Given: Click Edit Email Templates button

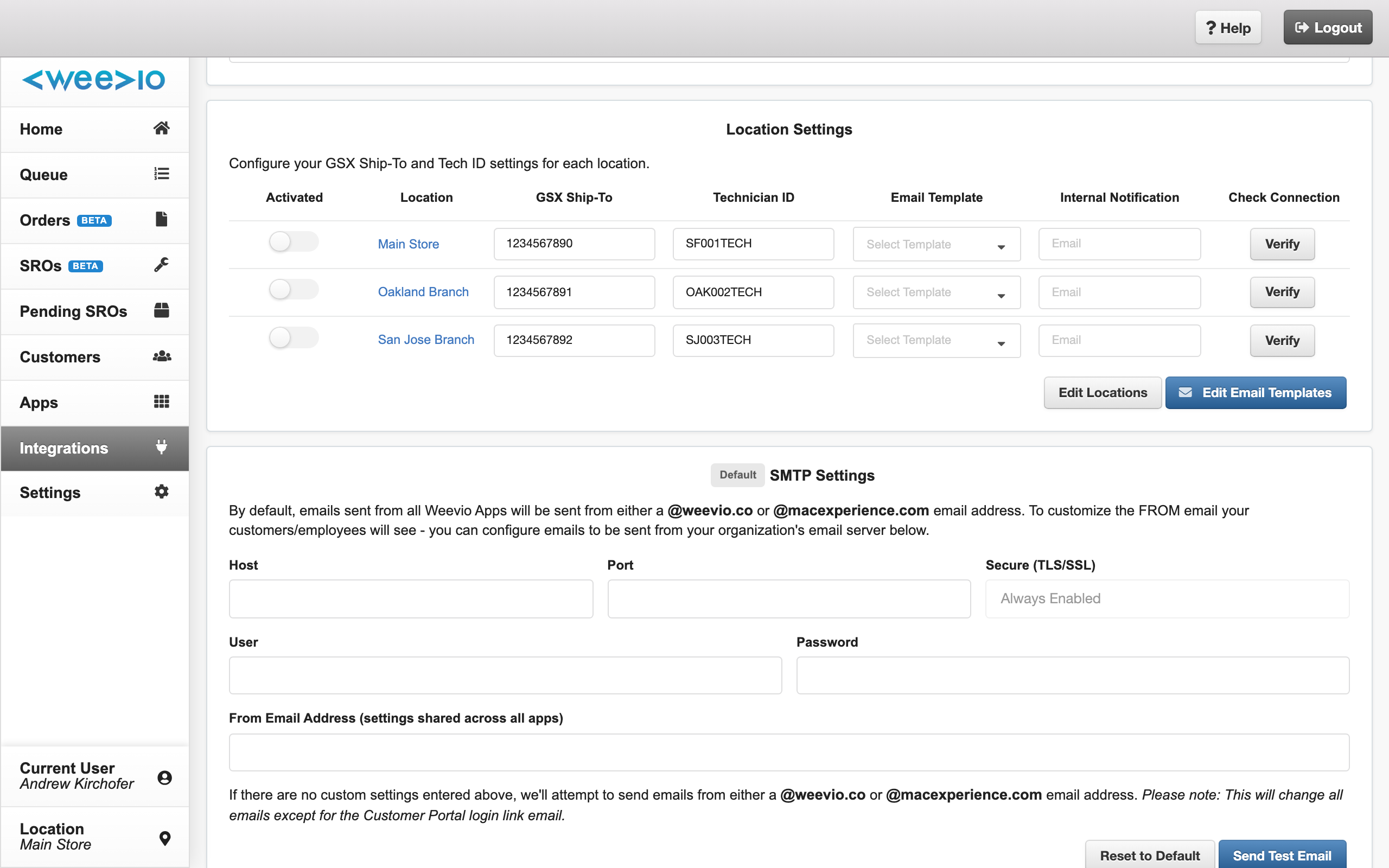Looking at the screenshot, I should coord(1256,393).
